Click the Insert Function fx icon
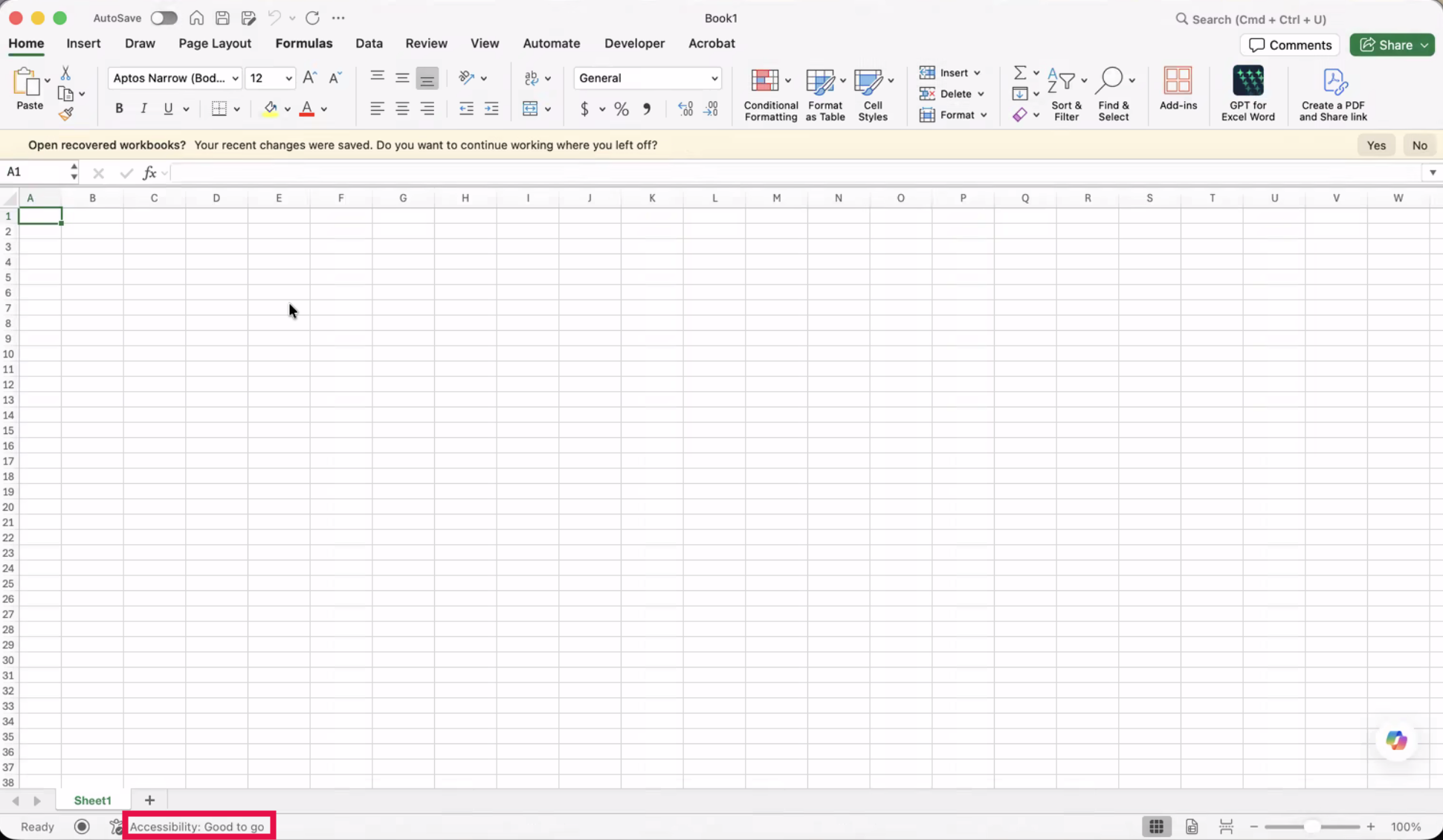The width and height of the screenshot is (1443, 840). pyautogui.click(x=149, y=172)
